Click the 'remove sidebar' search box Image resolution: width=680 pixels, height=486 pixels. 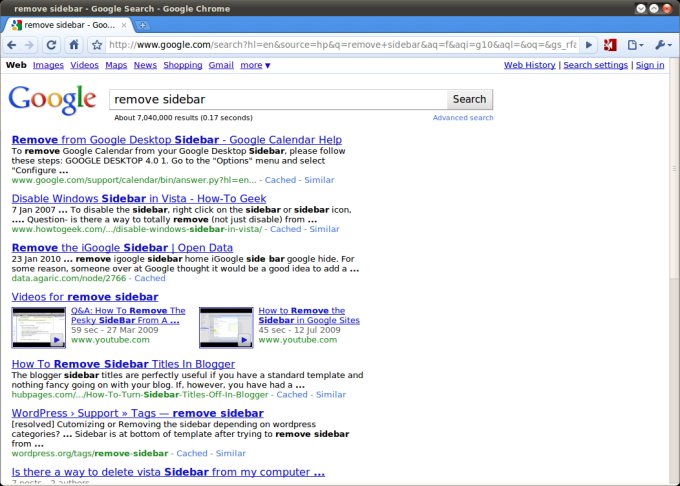(x=278, y=99)
